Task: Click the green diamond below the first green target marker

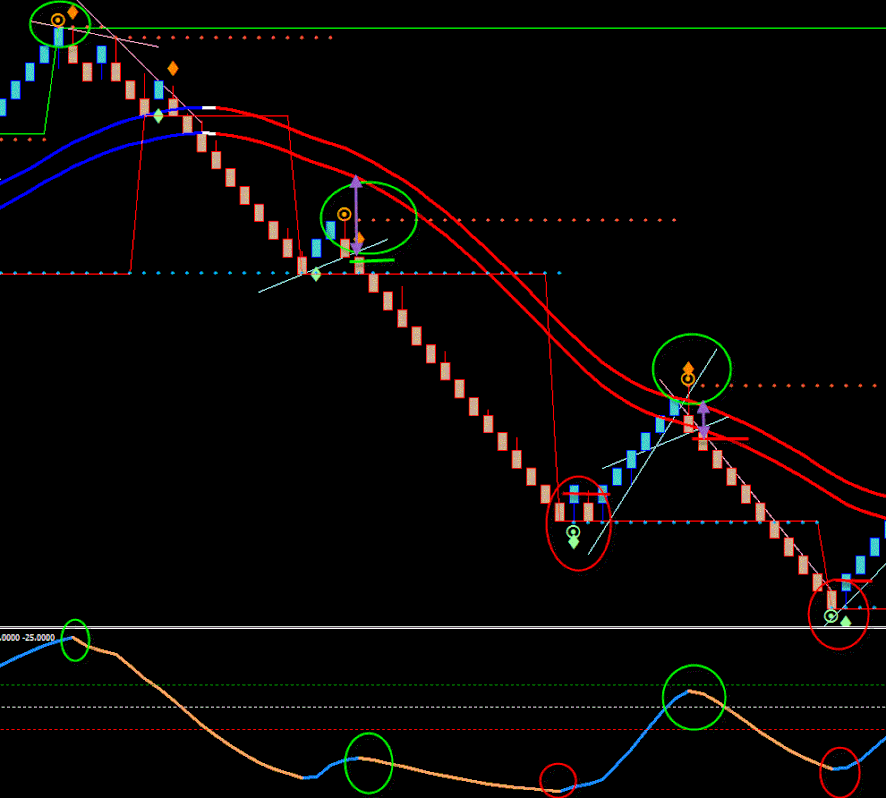Action: pos(574,543)
